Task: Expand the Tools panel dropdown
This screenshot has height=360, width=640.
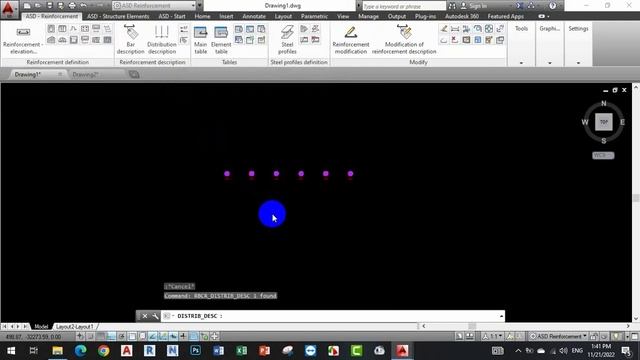Action: [521, 63]
